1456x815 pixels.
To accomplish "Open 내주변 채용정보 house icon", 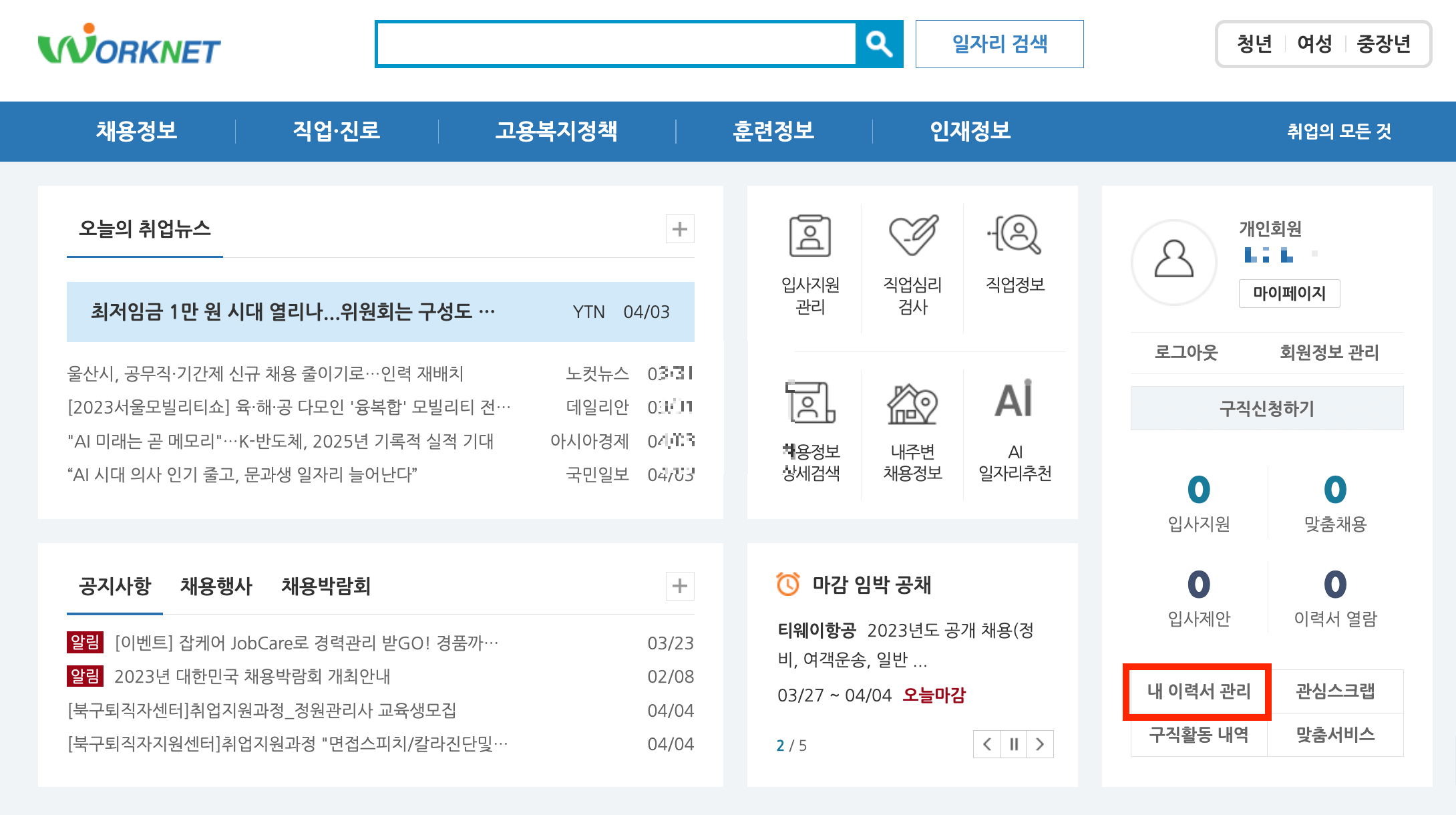I will coord(913,404).
